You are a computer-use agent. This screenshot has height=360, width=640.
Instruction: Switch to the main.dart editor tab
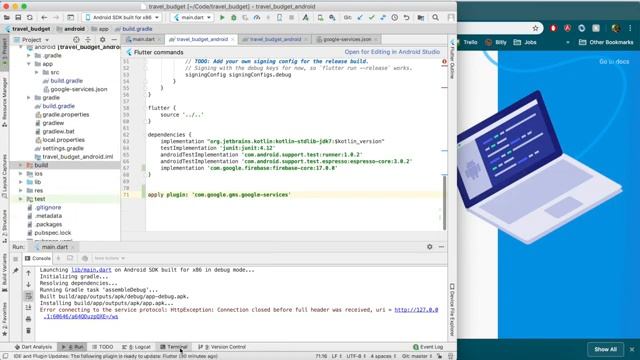(x=143, y=39)
